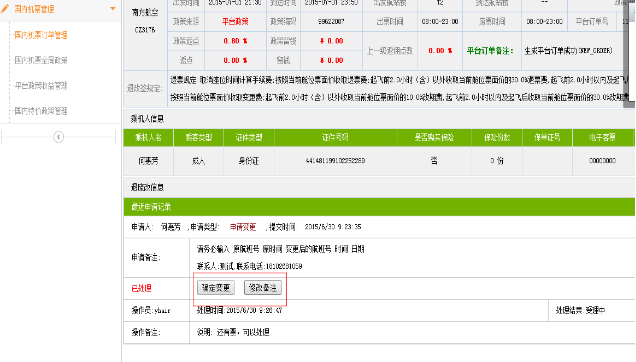
Task: Click the 电子客票 column header
Action: tap(603, 138)
